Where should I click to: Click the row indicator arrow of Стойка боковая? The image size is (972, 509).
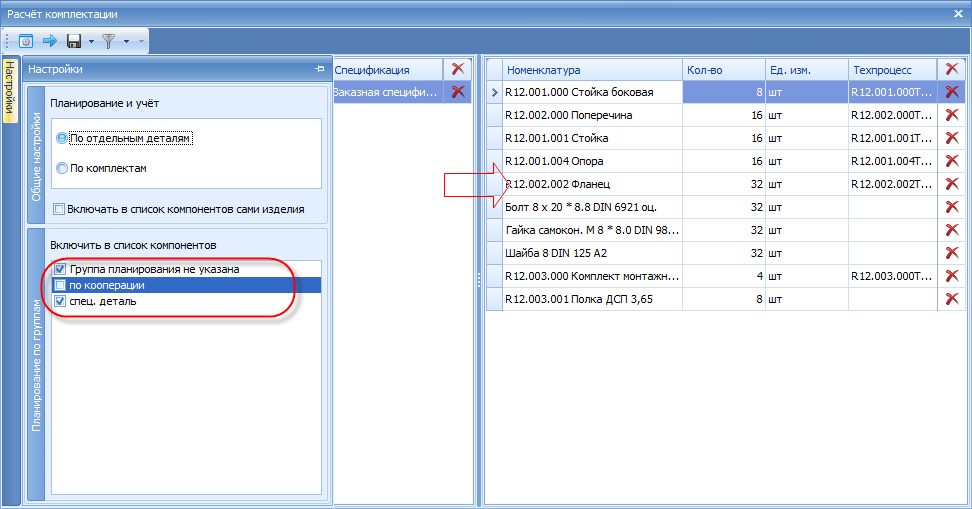point(494,92)
